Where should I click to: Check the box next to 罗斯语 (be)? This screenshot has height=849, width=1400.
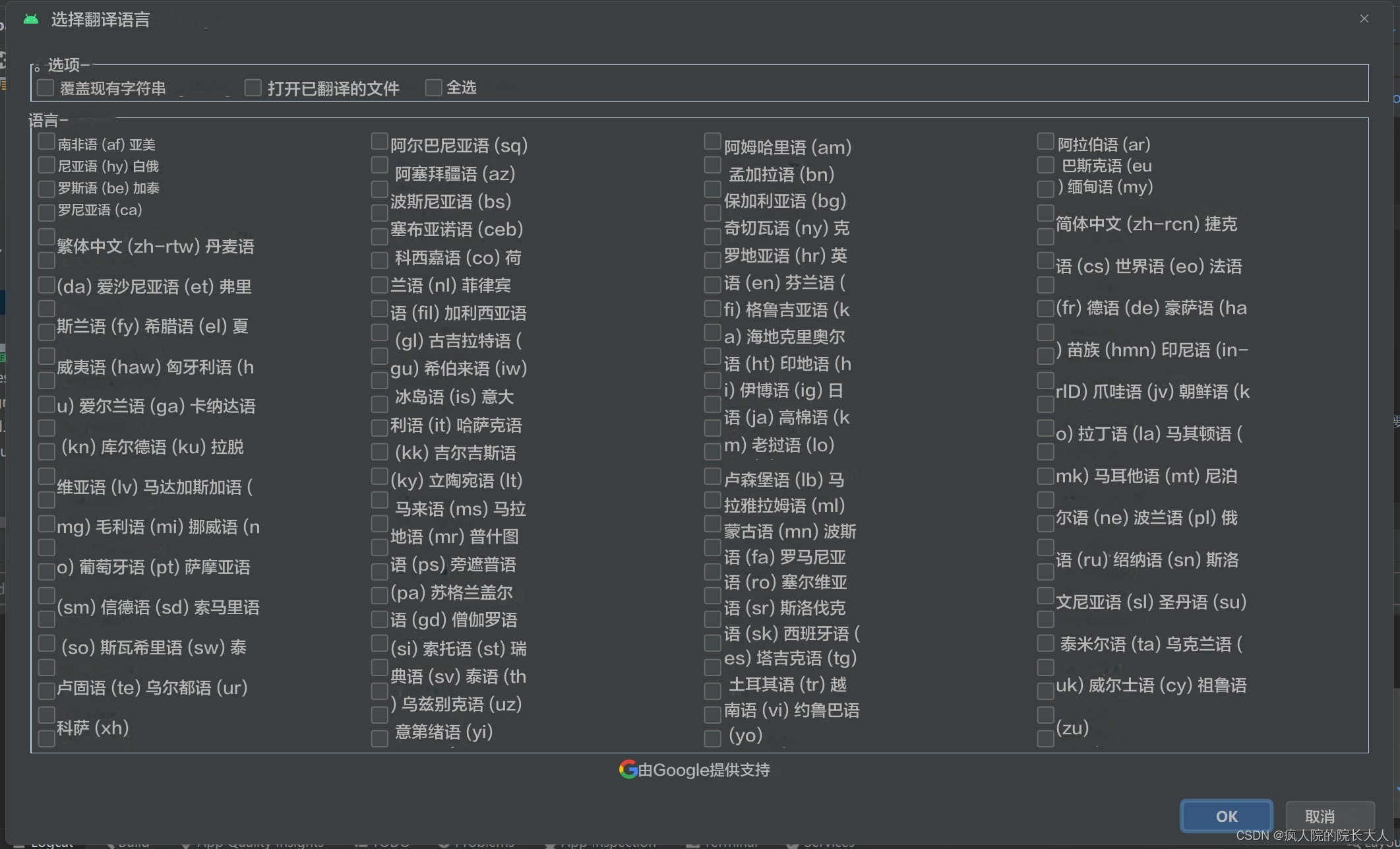46,189
